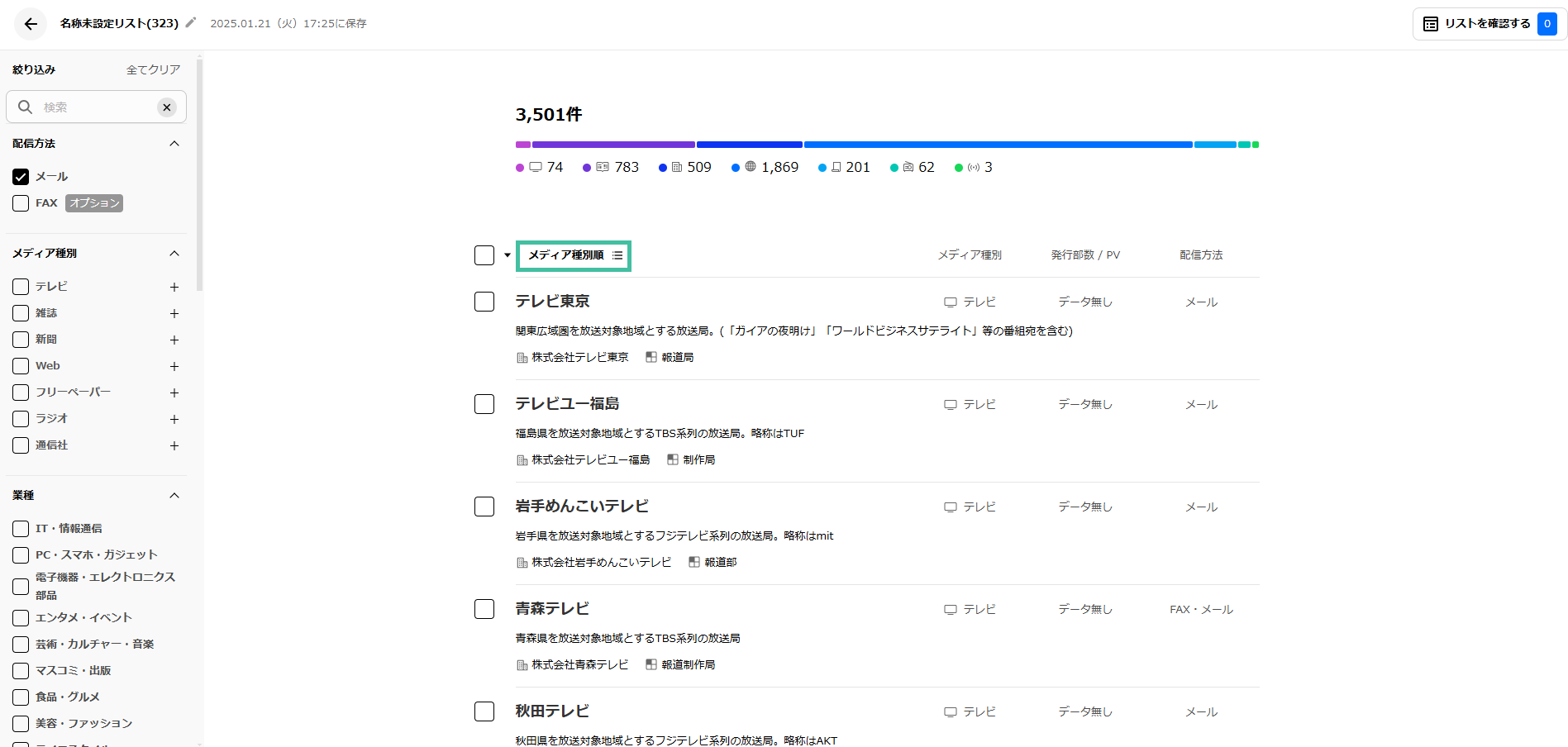Click 全てクリア to reset filters

point(153,70)
